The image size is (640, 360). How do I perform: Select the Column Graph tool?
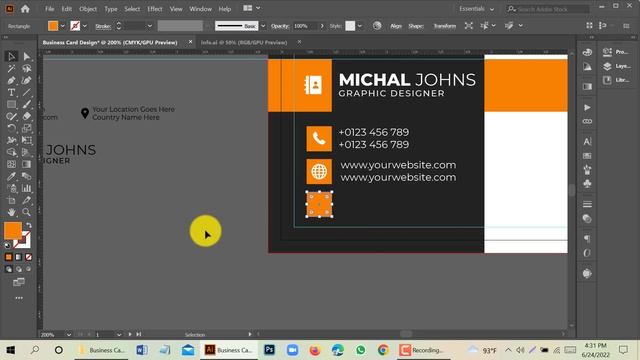coord(27,188)
